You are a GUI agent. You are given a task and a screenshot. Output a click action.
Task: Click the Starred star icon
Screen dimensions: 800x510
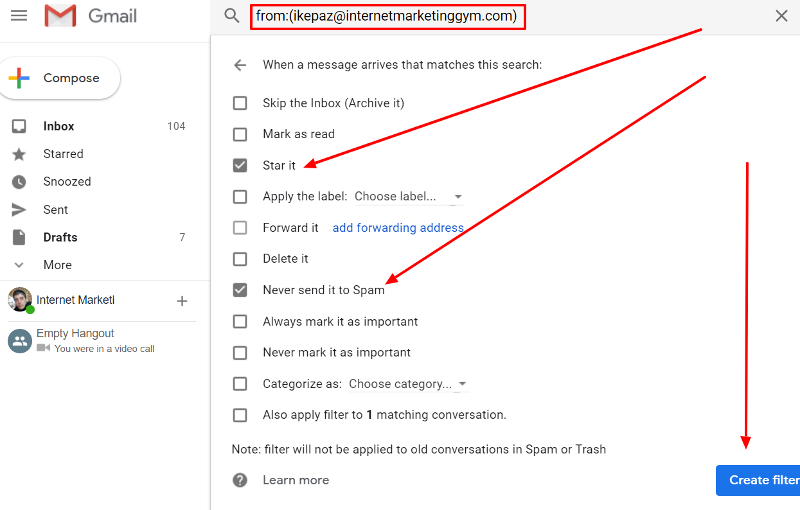coord(19,154)
